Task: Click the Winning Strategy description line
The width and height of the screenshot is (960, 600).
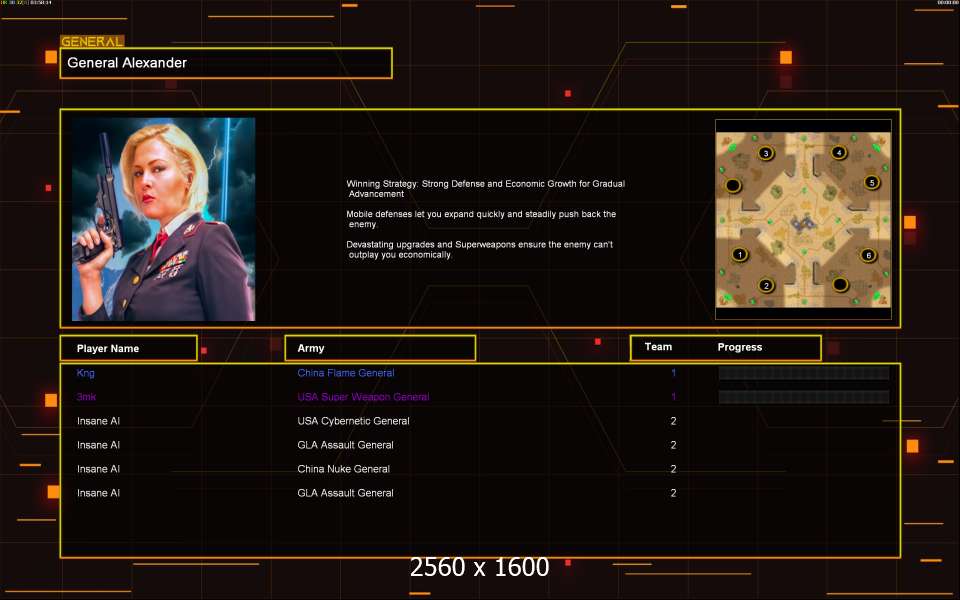Action: [486, 189]
